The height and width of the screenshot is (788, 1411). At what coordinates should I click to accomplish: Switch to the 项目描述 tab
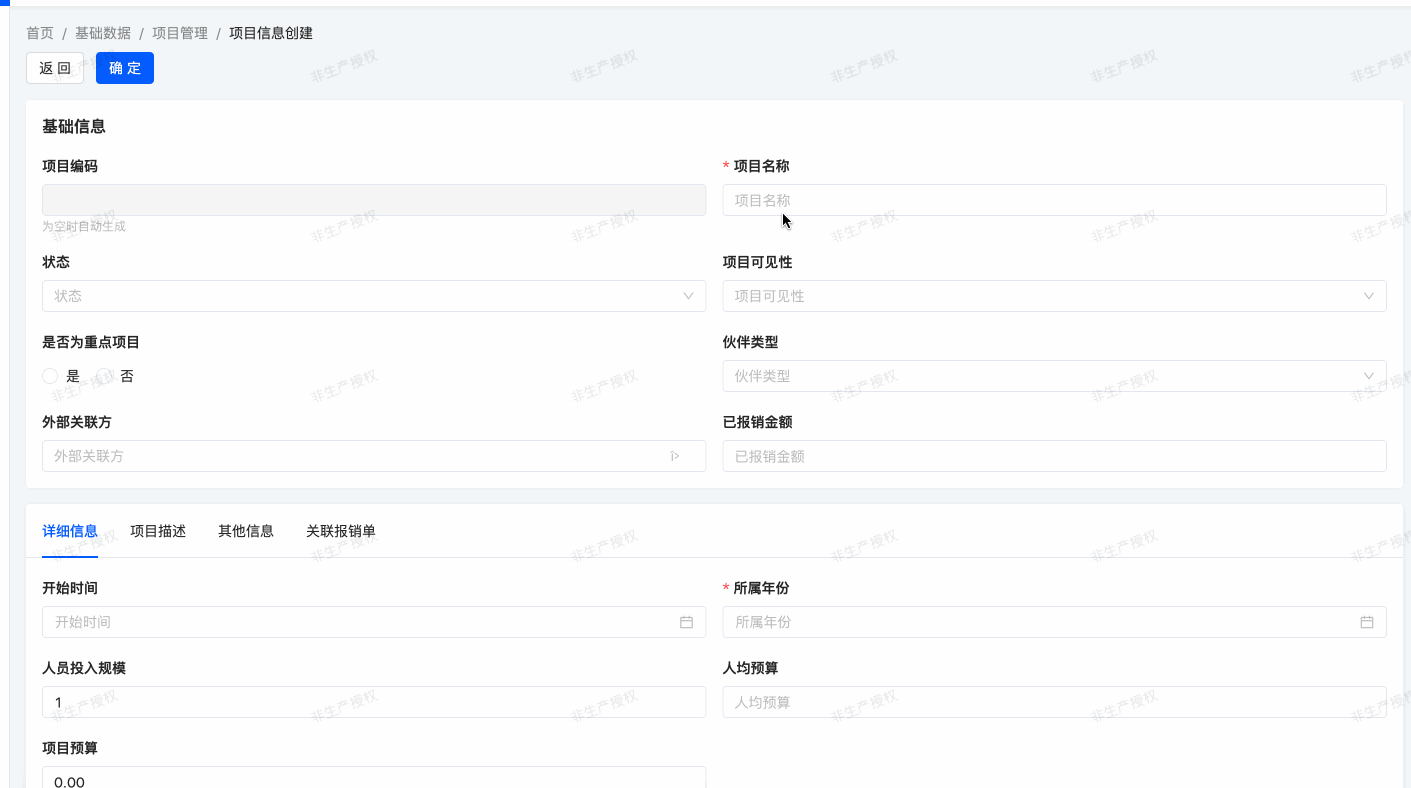[158, 531]
